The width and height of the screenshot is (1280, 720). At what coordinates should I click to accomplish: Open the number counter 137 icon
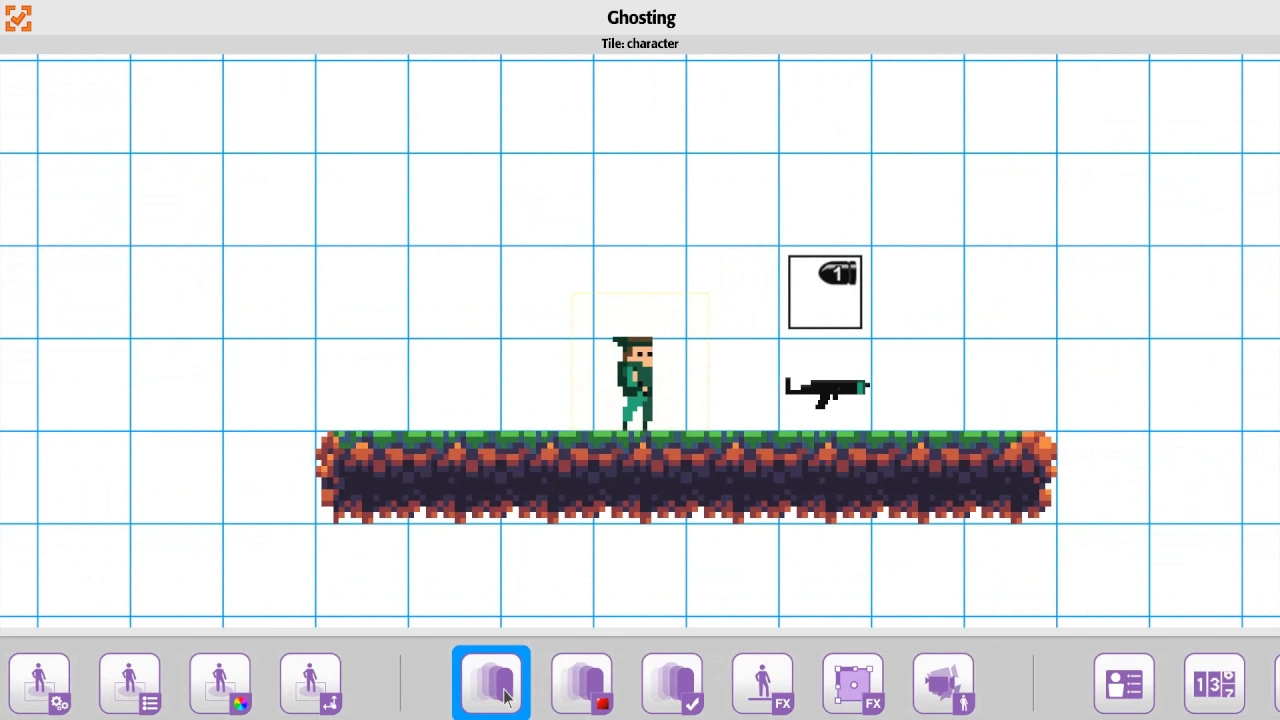click(1214, 684)
